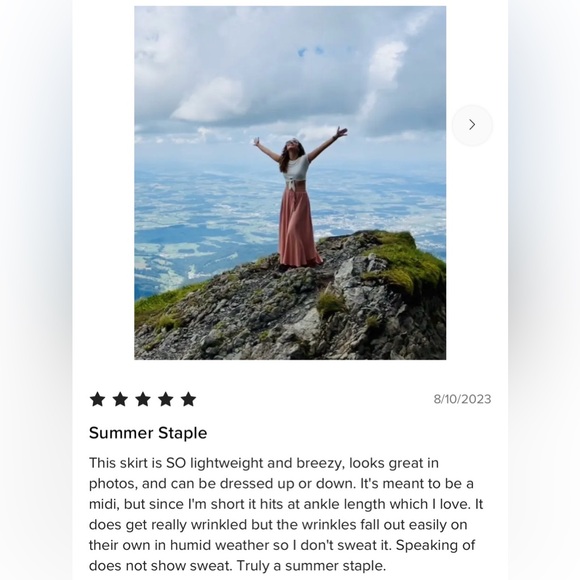Advance to the next review photo
The image size is (580, 580).
point(472,125)
